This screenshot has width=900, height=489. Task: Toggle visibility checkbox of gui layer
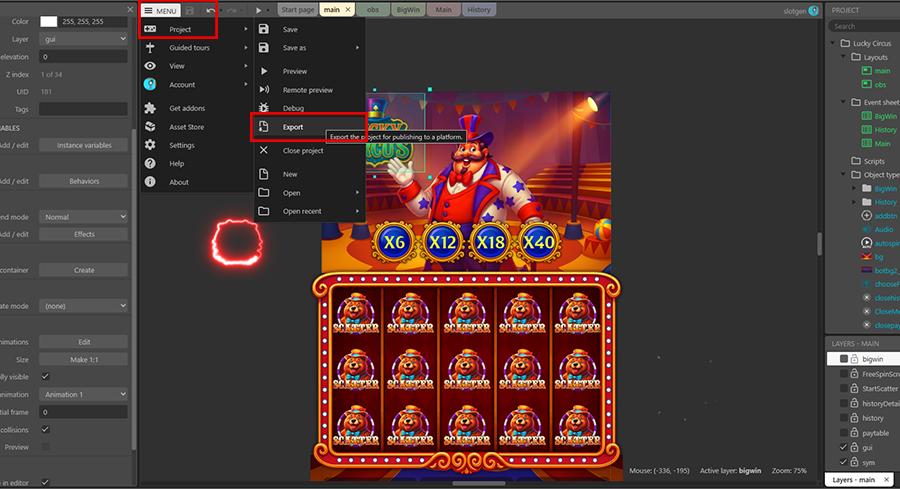pyautogui.click(x=842, y=447)
